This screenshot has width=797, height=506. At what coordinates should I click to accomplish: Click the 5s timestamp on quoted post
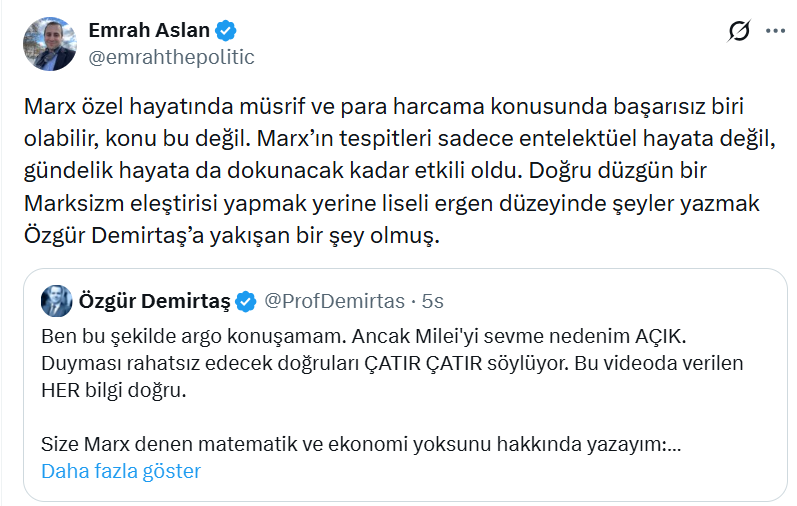click(x=433, y=300)
